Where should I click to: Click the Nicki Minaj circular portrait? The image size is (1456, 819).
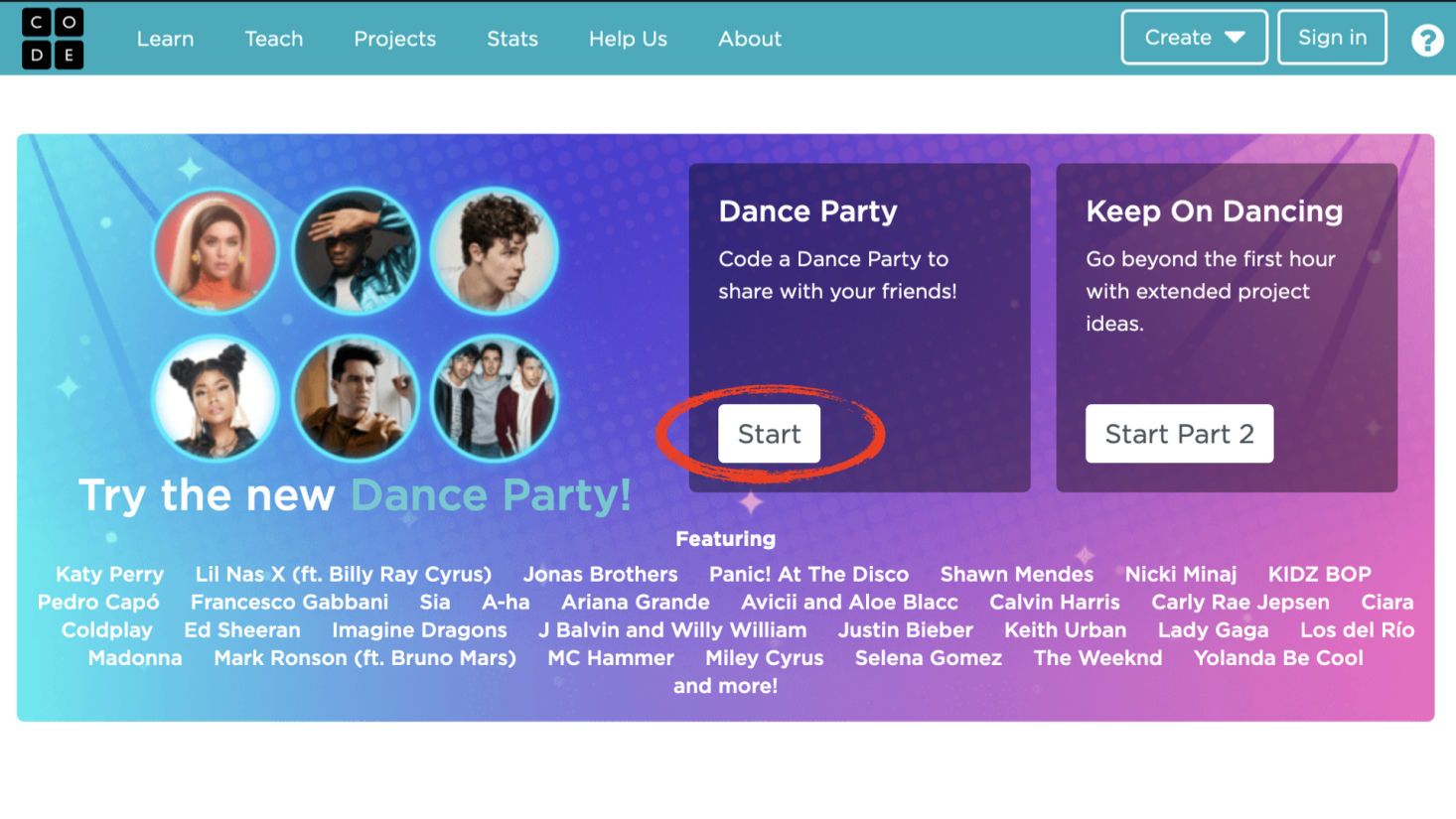click(216, 398)
